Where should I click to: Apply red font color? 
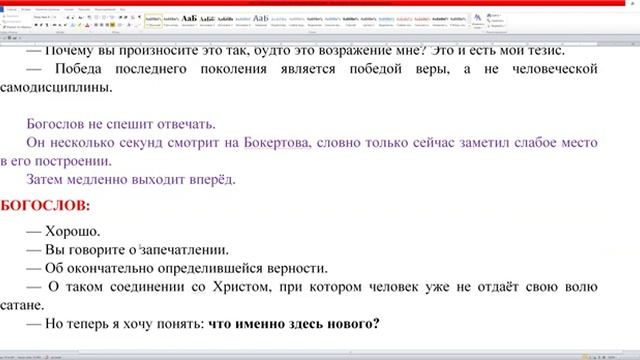87,25
